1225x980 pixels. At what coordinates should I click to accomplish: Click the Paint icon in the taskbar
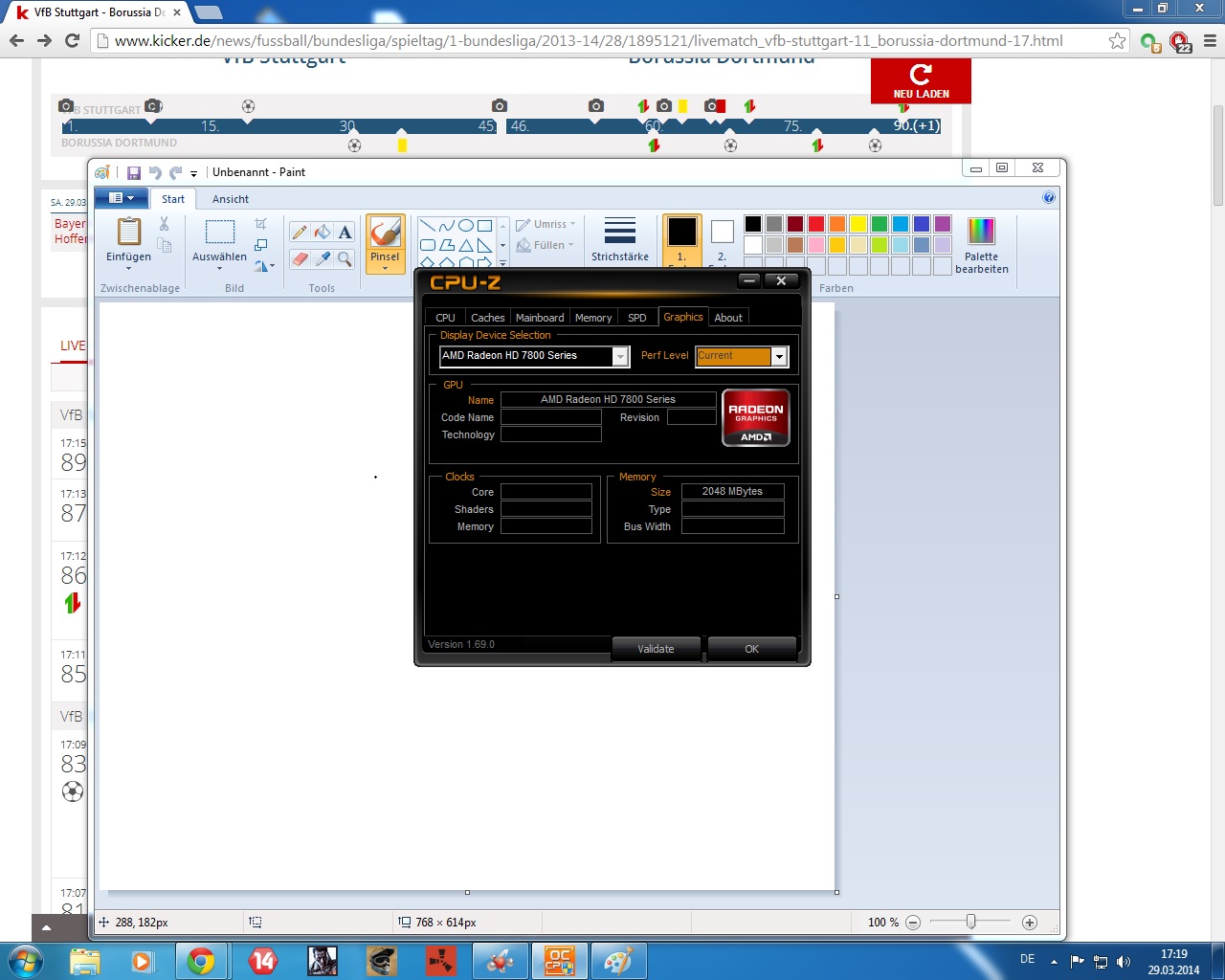(x=618, y=961)
